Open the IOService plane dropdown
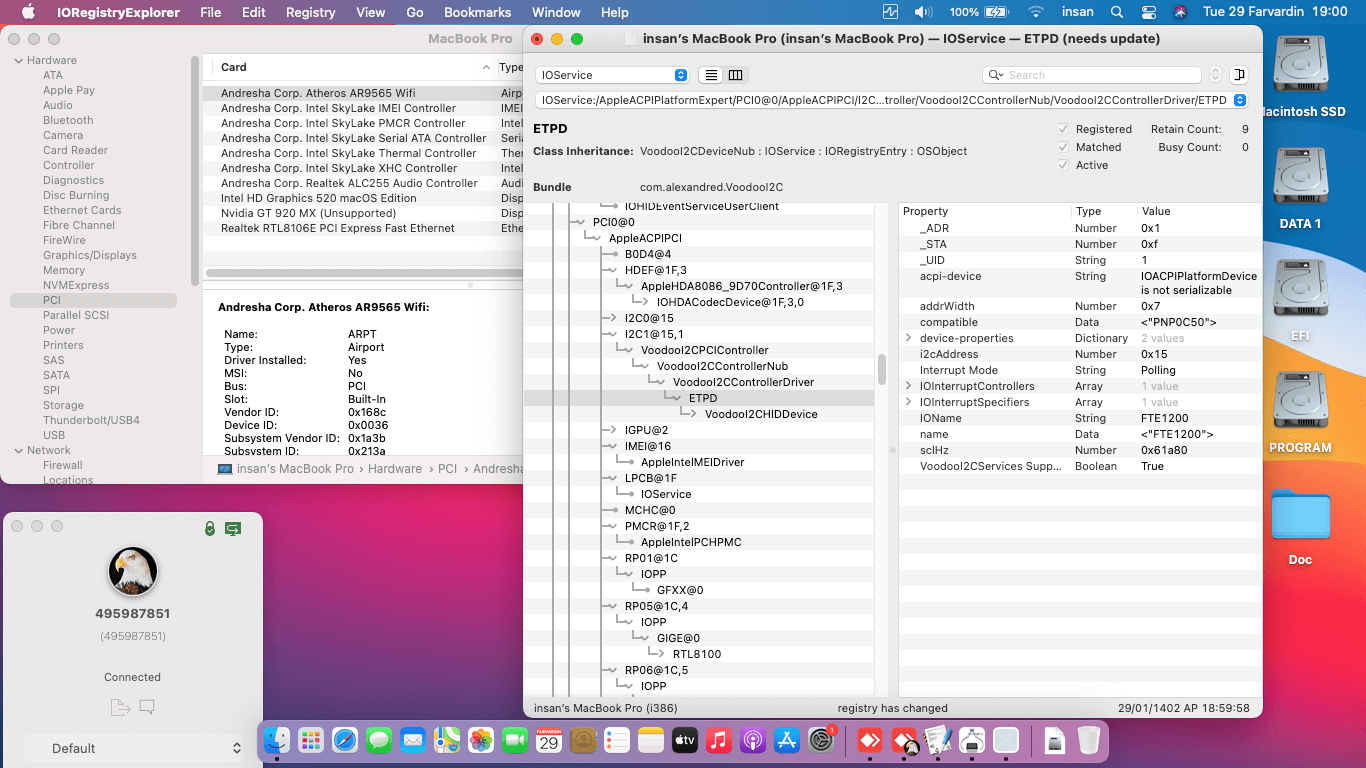Image resolution: width=1366 pixels, height=768 pixels. pos(613,75)
